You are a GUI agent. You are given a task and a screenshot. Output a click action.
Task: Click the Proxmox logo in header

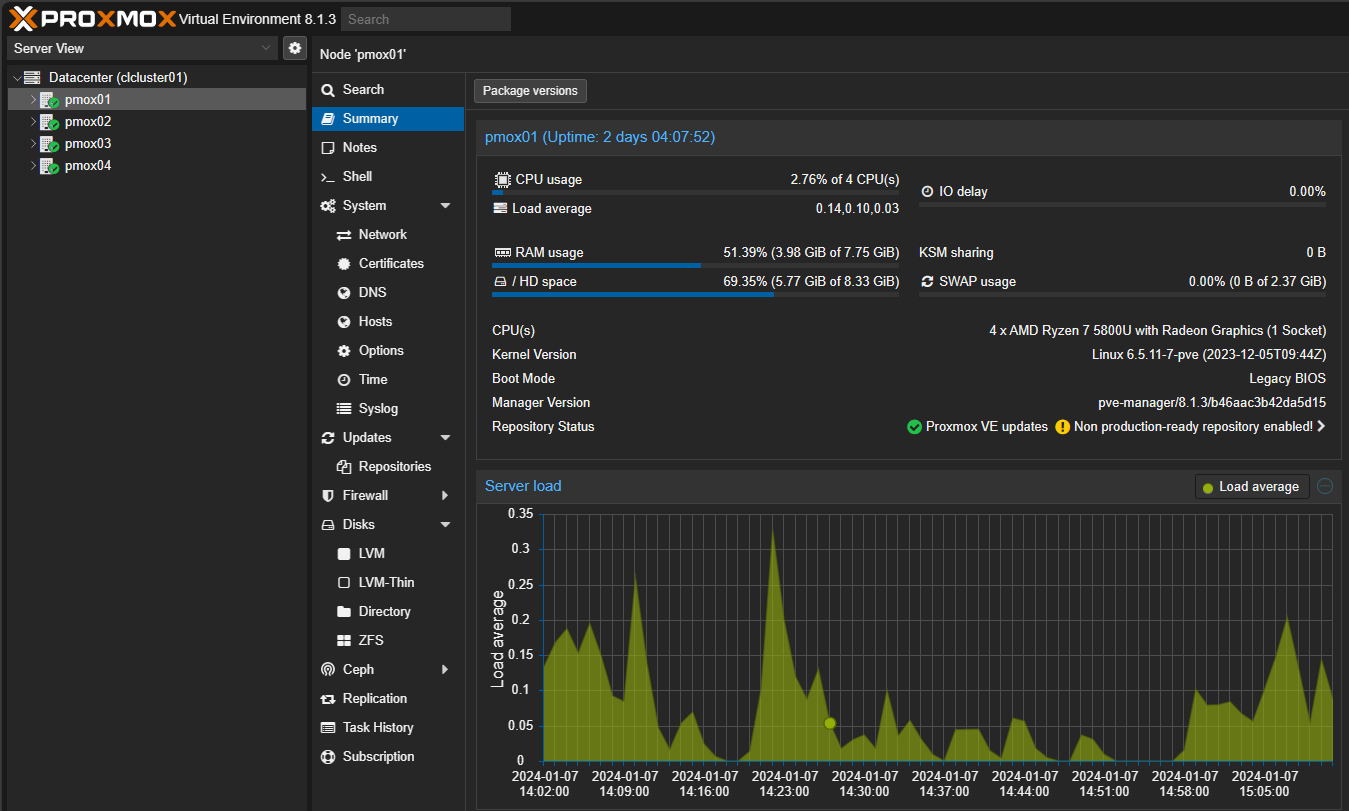click(92, 18)
